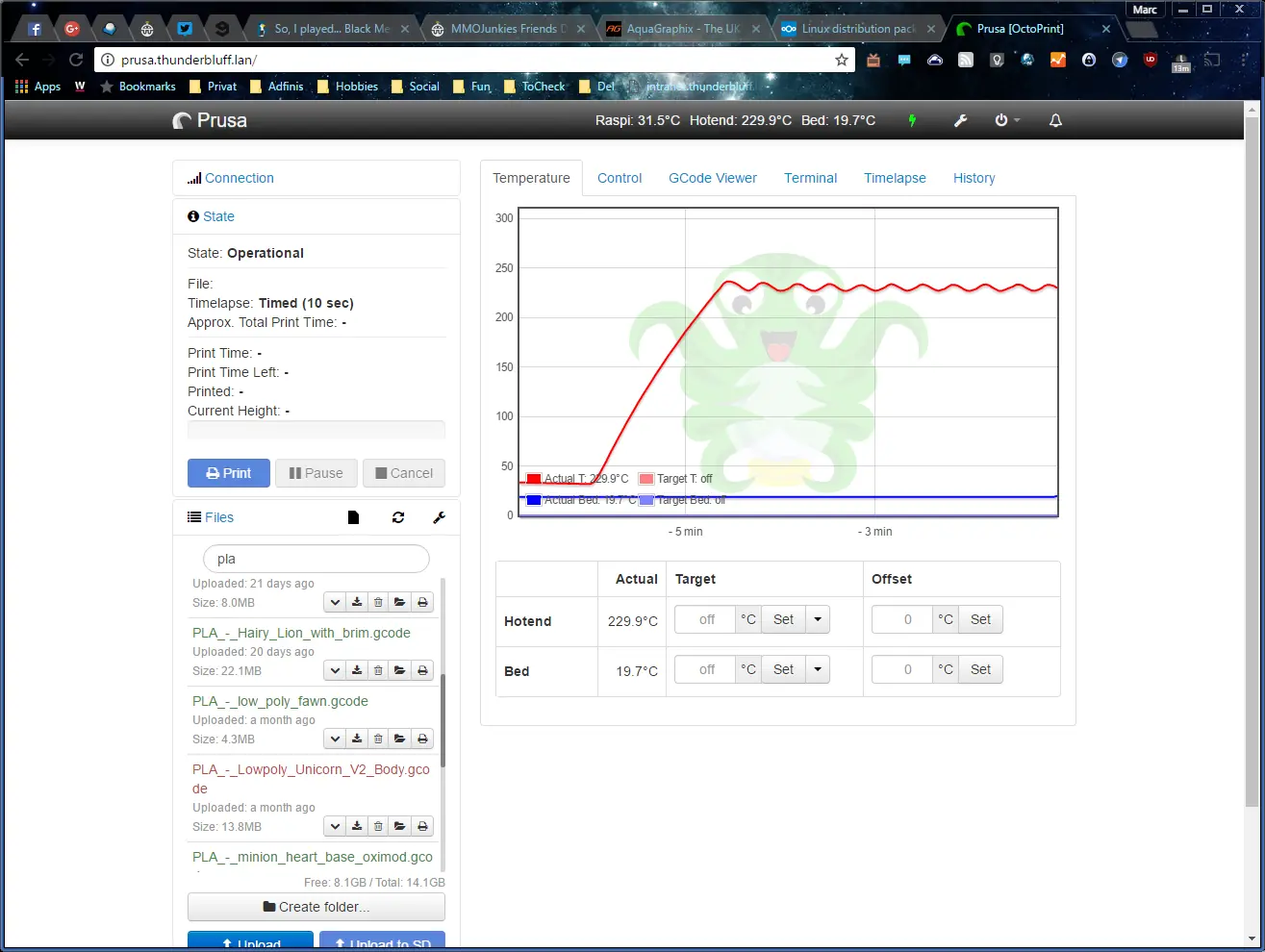1265x952 pixels.
Task: Switch to the GCode Viewer tab
Action: [x=712, y=178]
